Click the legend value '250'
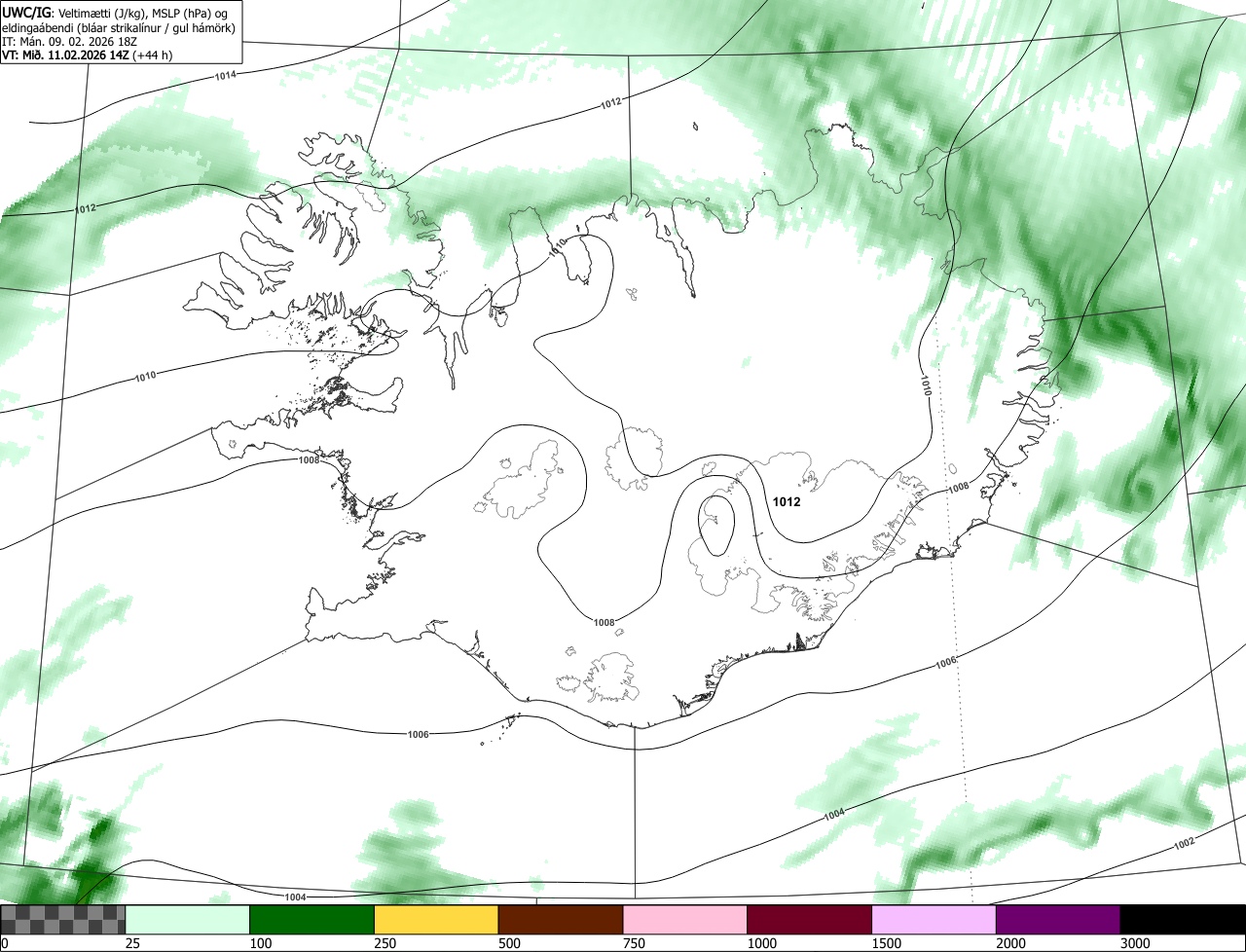 tap(385, 943)
